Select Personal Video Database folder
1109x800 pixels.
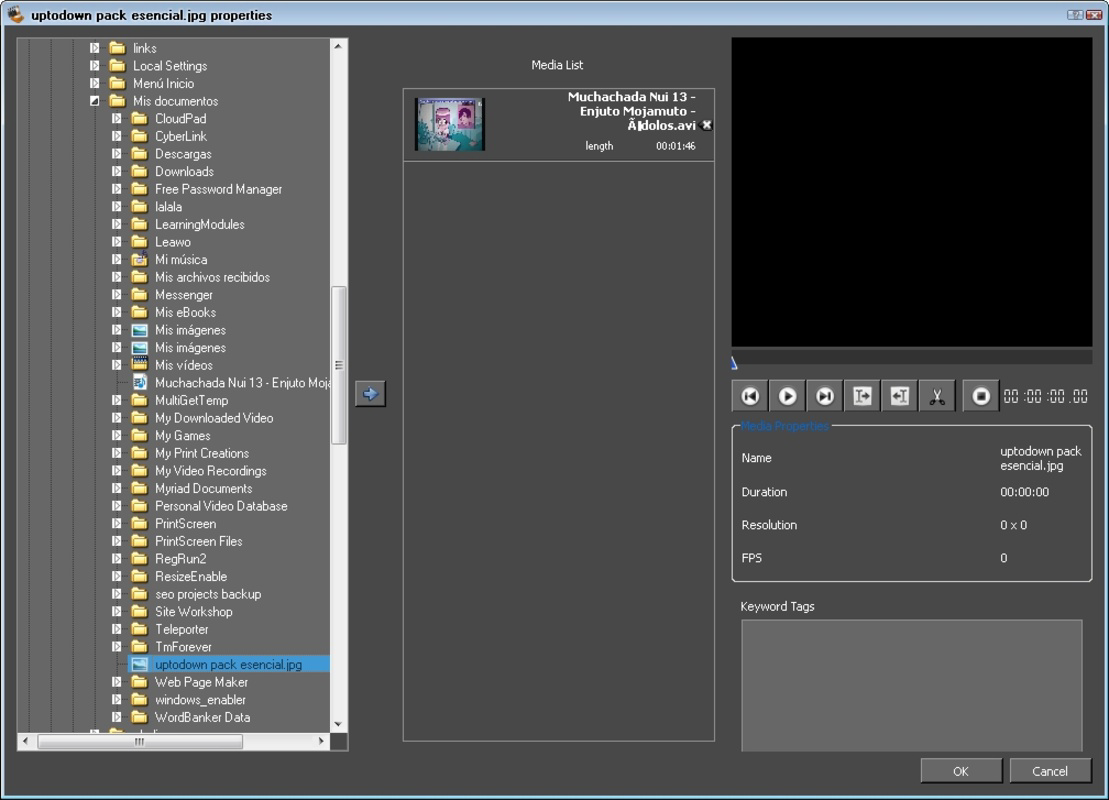click(x=221, y=506)
